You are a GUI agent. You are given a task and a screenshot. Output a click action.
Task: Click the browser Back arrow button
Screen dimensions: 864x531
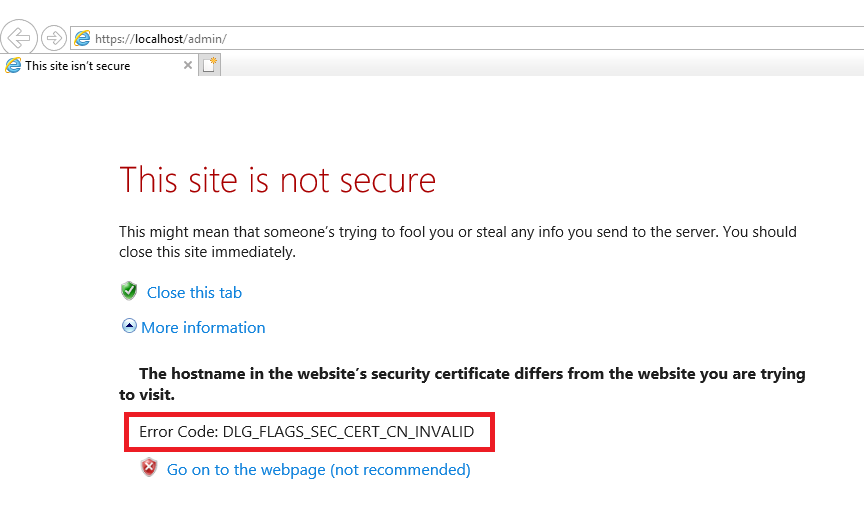[20, 38]
